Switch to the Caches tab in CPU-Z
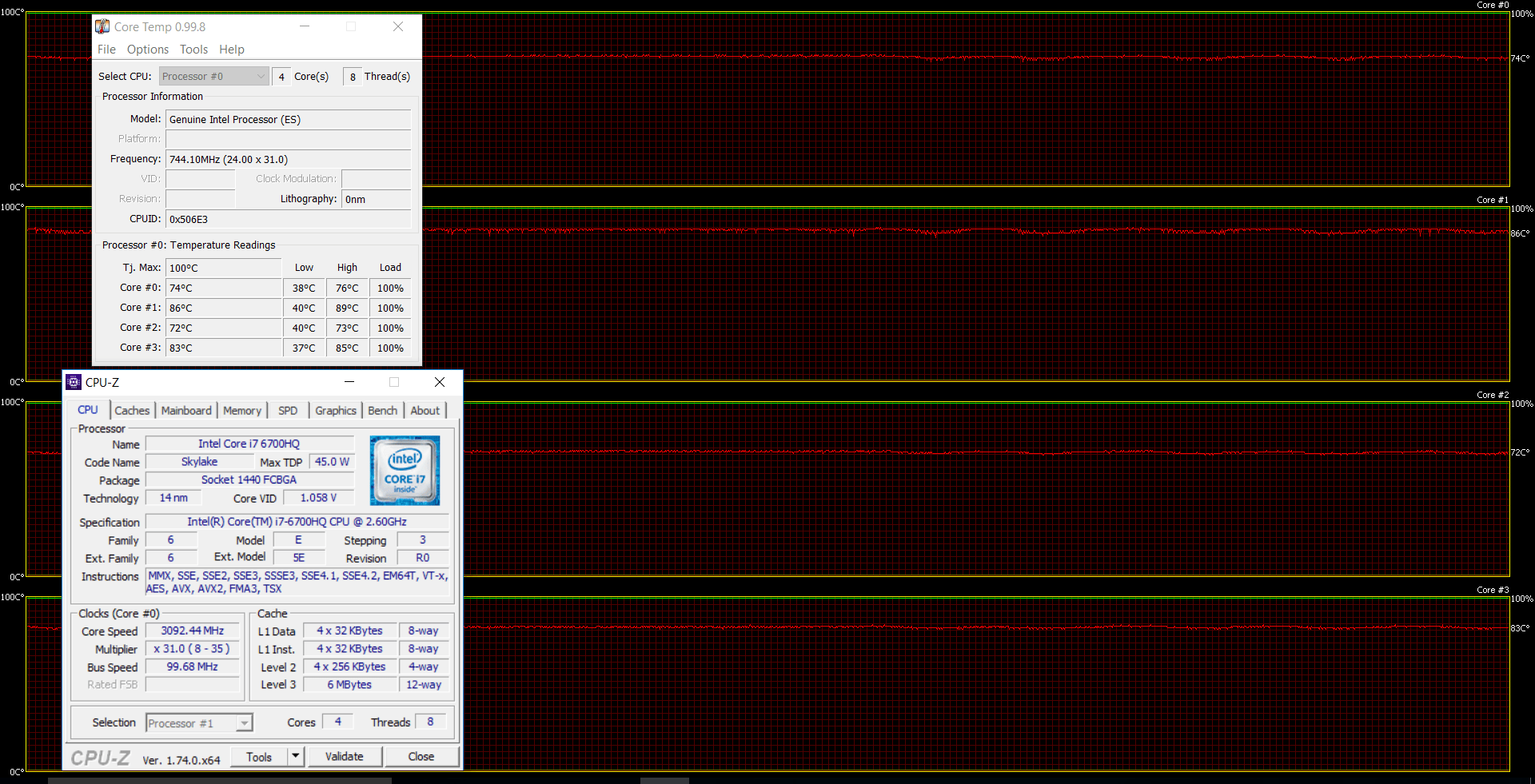Screen dimensions: 1535x784 click(132, 410)
